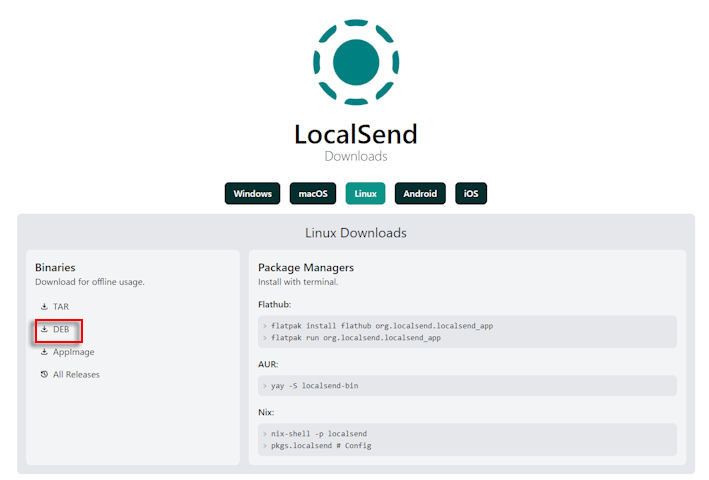Click the download icon beside TAR
The image size is (709, 480).
(x=44, y=306)
